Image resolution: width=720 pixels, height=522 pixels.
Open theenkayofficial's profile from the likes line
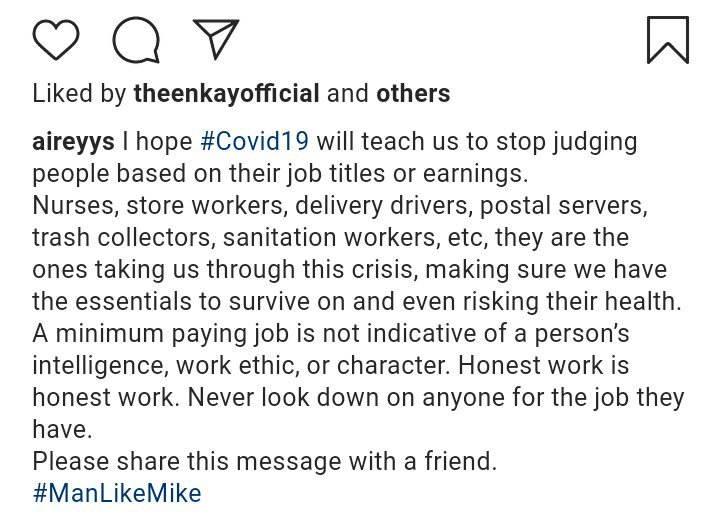click(226, 94)
